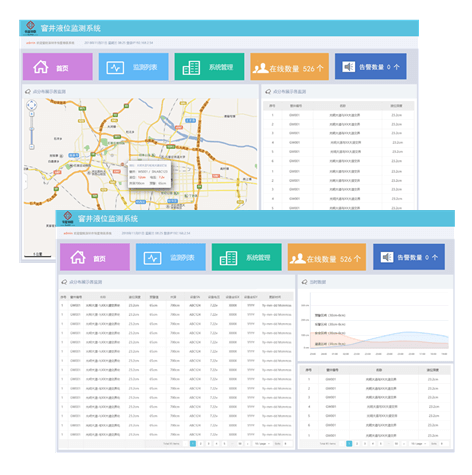The height and width of the screenshot is (475, 472).
Task: Open the 首页 tile in the front dashboard
Action: click(95, 257)
